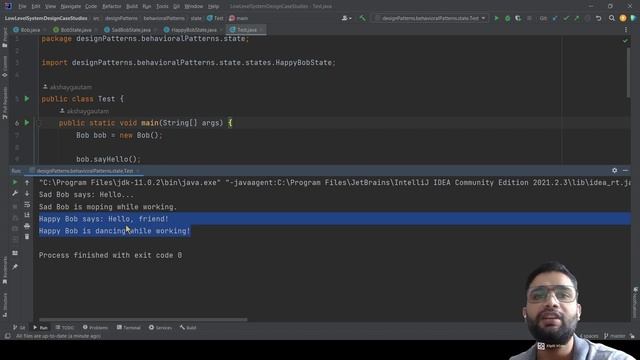This screenshot has height=360, width=640.
Task: Click 'Process finished with exit code 0' line
Action: [110, 255]
